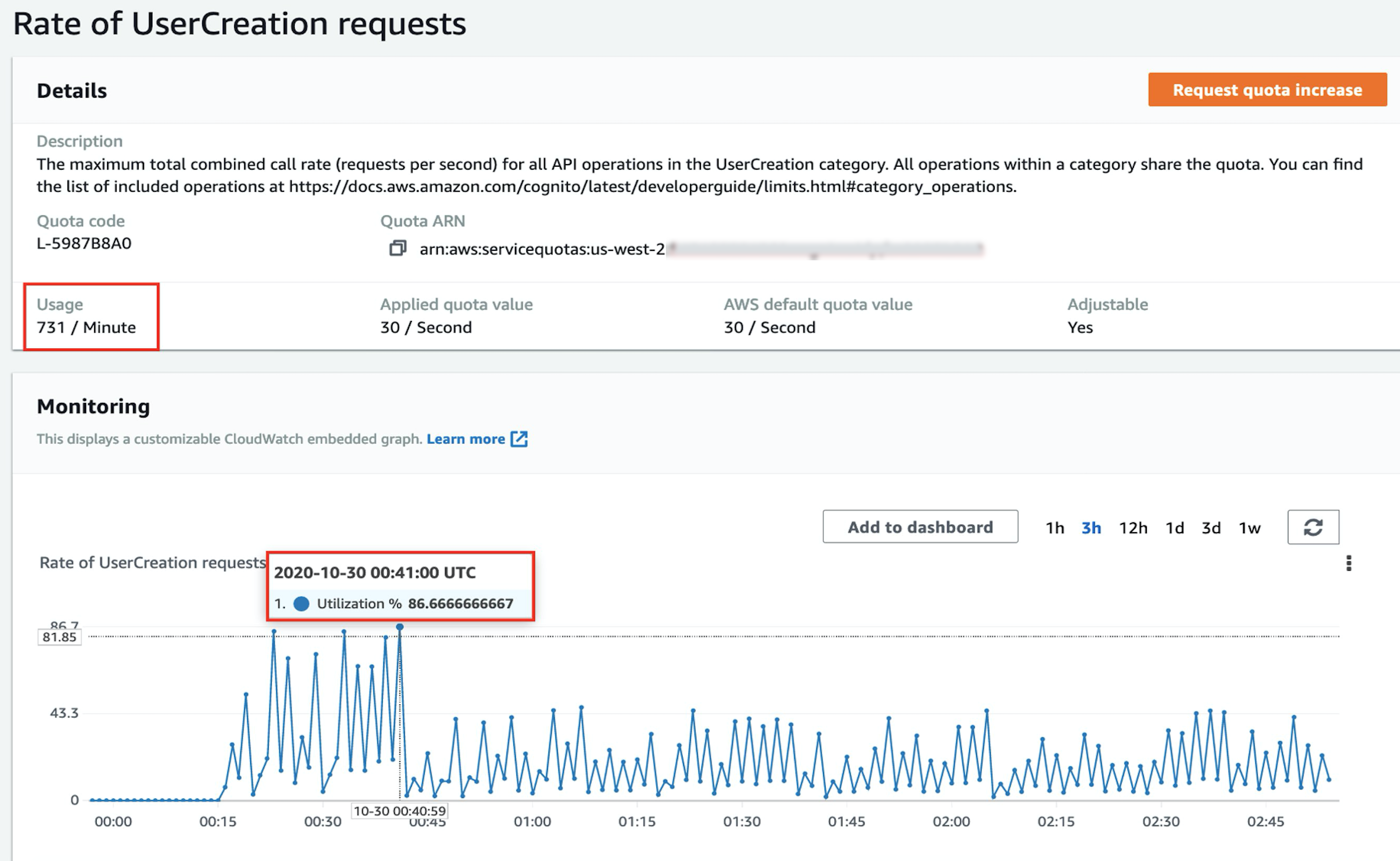The image size is (1400, 861).
Task: Switch the graph to 1h time range
Action: (1056, 528)
